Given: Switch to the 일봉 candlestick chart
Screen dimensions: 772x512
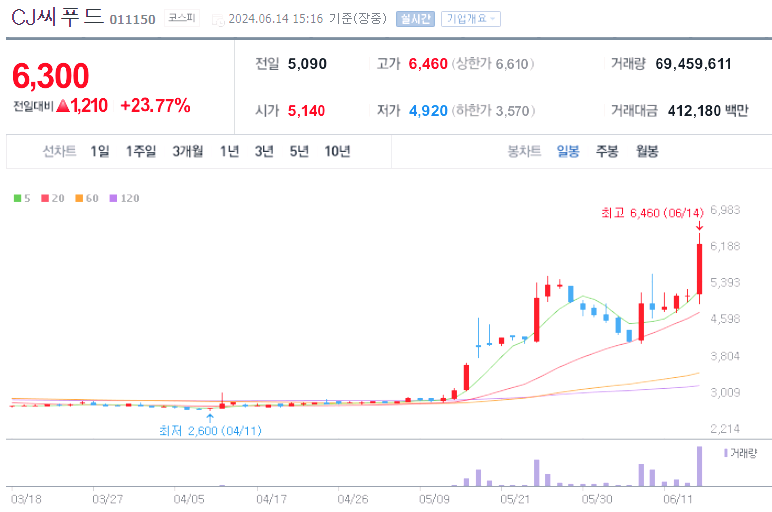Looking at the screenshot, I should (568, 151).
